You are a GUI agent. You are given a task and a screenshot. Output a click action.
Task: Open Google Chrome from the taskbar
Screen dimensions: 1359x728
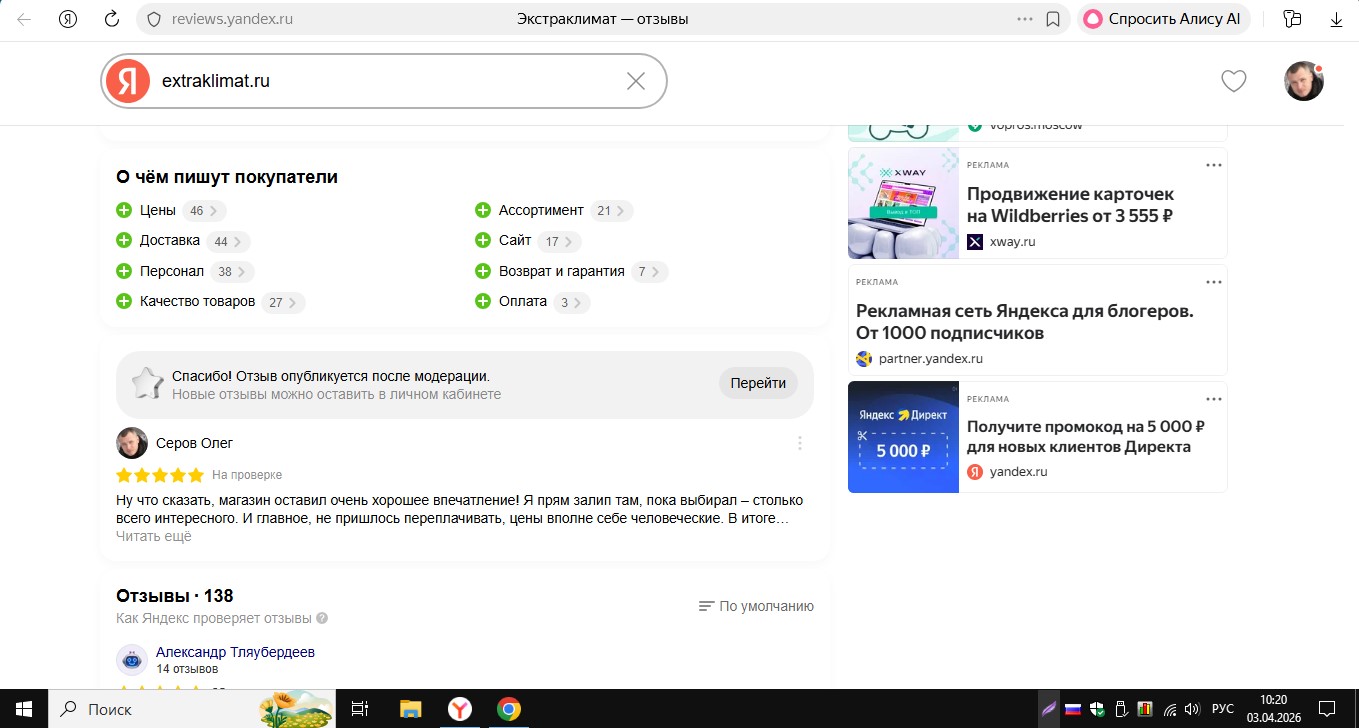pos(509,709)
